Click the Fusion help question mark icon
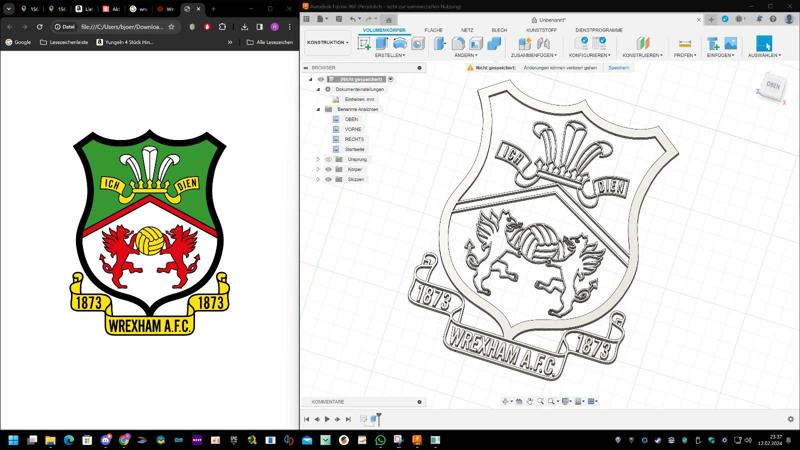The height and width of the screenshot is (450, 800). [773, 19]
